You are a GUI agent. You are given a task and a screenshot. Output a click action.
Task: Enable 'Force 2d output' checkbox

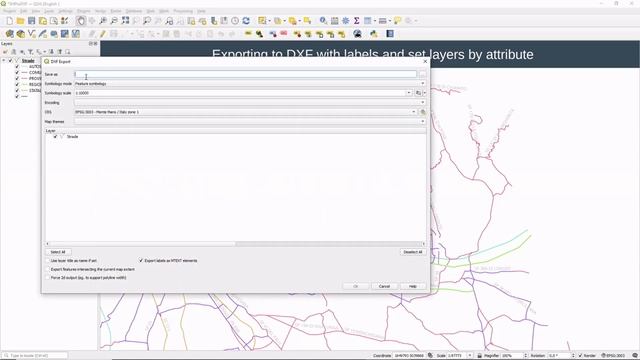pos(48,278)
